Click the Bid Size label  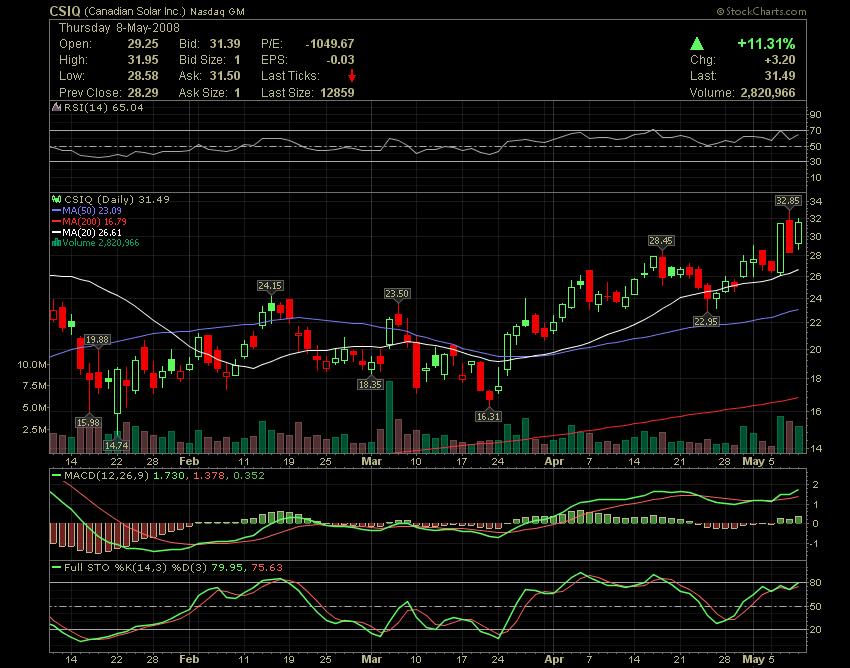pos(202,60)
